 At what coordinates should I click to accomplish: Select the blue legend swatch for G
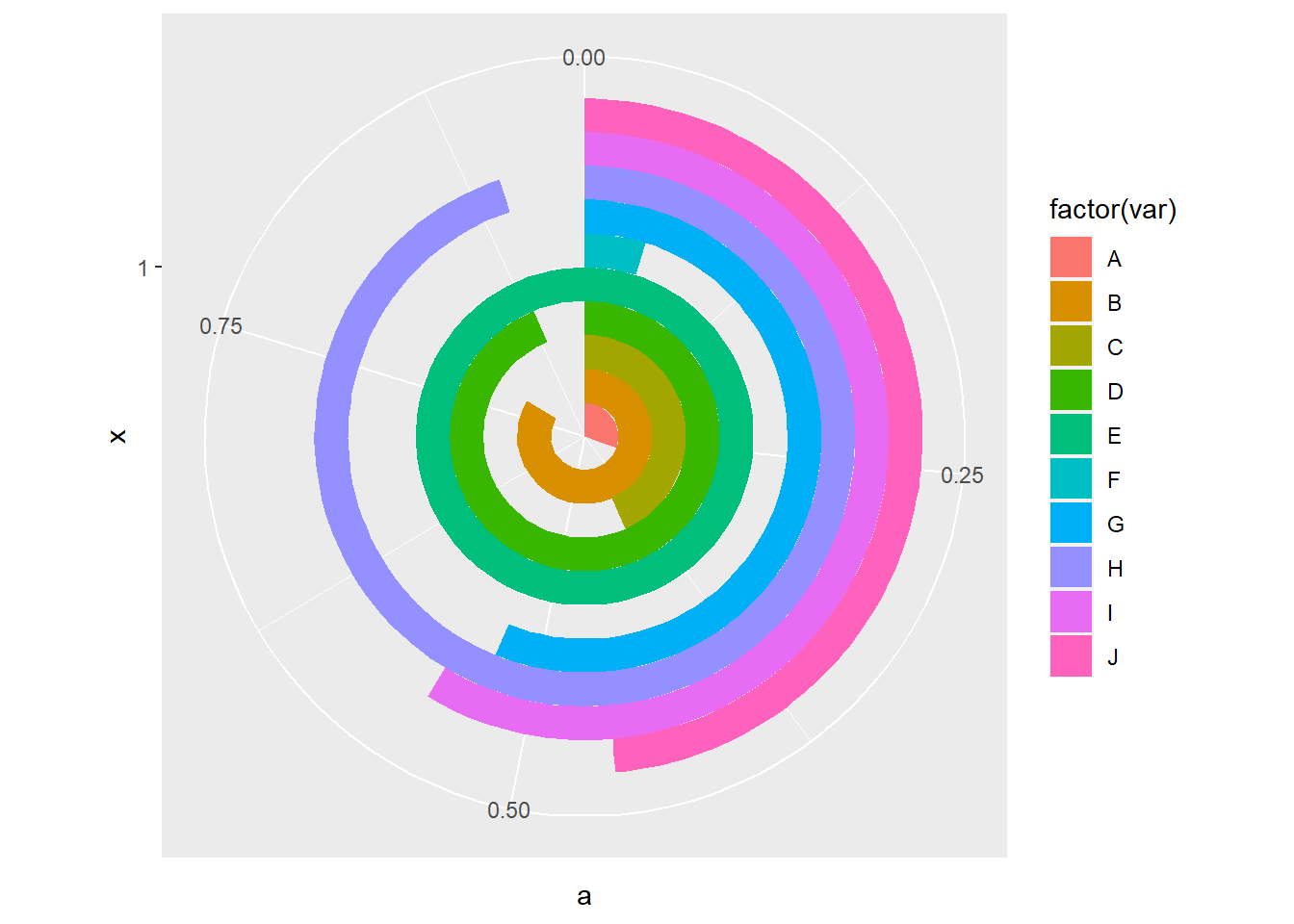pyautogui.click(x=1071, y=524)
